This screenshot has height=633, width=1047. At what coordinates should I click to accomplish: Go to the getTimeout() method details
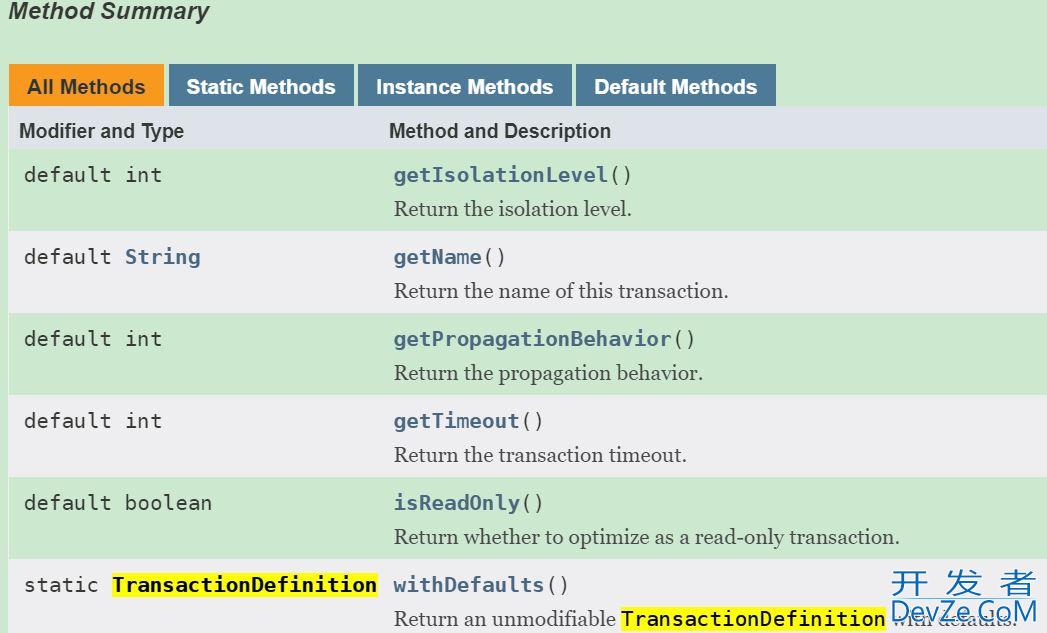point(457,421)
